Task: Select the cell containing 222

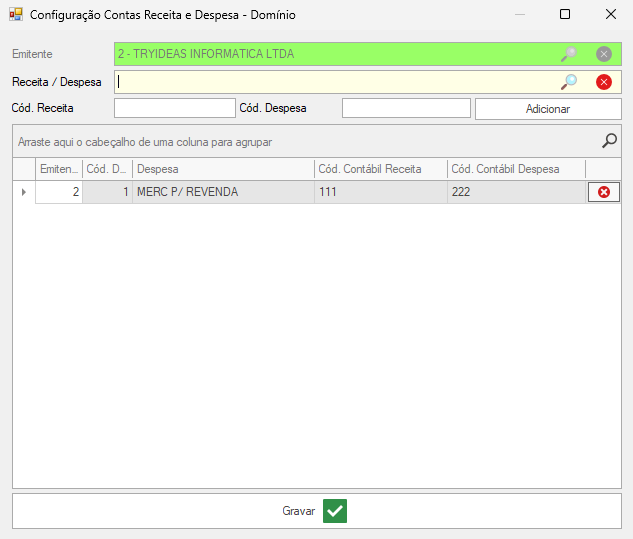Action: pos(515,192)
